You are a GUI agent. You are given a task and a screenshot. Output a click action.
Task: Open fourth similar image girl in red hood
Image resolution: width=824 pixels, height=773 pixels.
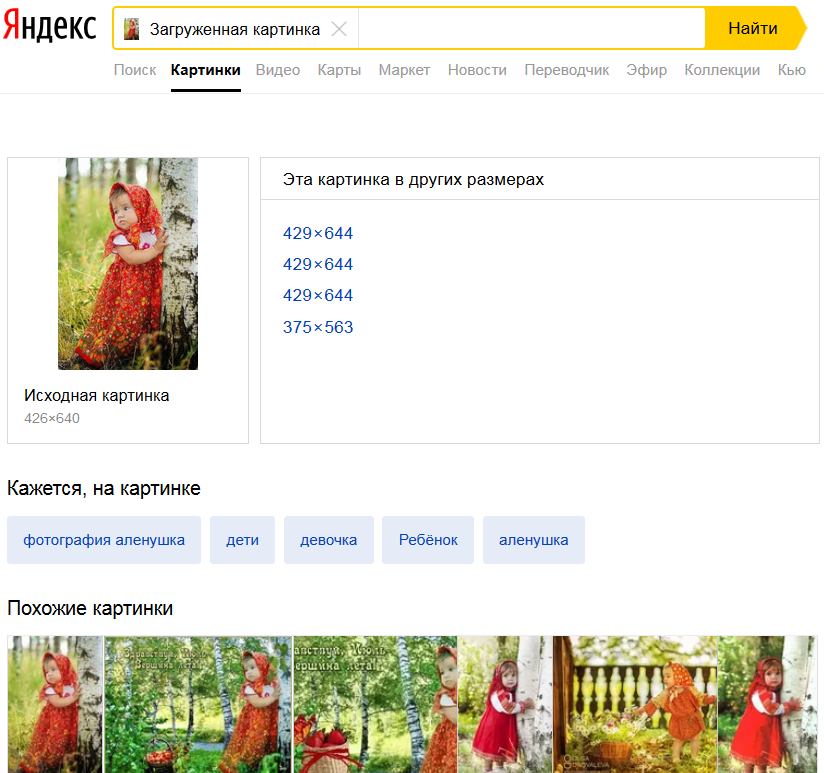point(505,704)
